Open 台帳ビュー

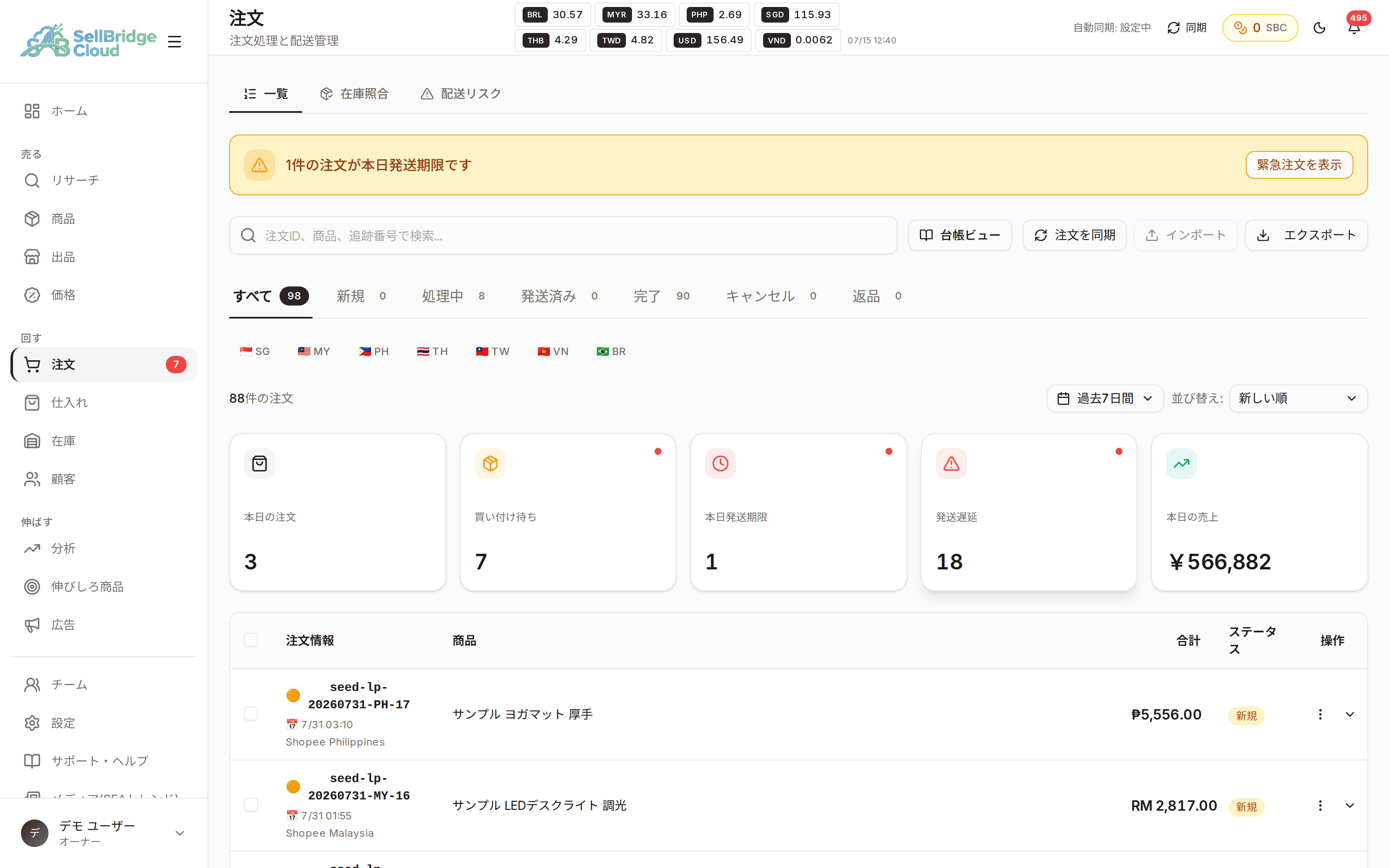click(x=960, y=235)
